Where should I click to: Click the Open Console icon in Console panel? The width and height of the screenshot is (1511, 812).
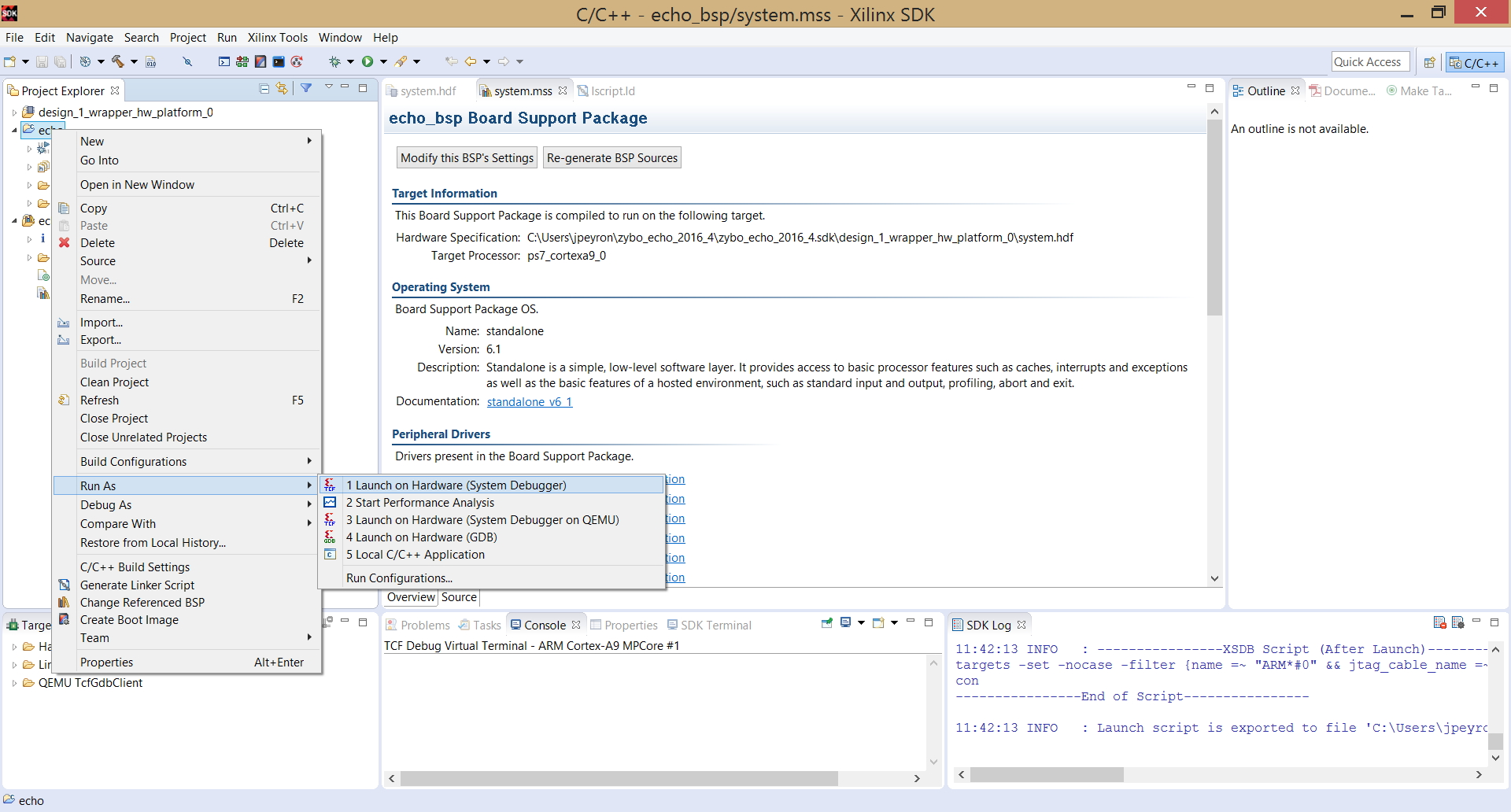pos(878,623)
